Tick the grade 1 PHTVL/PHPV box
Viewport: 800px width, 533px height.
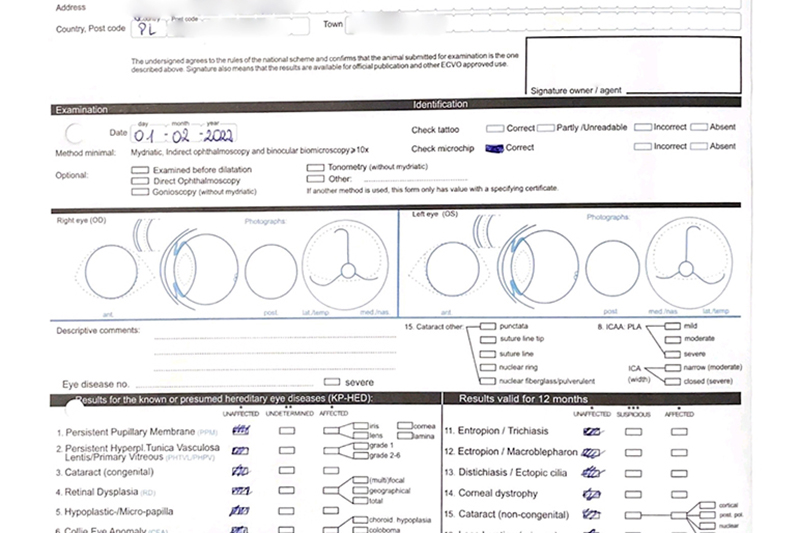pyautogui.click(x=361, y=446)
